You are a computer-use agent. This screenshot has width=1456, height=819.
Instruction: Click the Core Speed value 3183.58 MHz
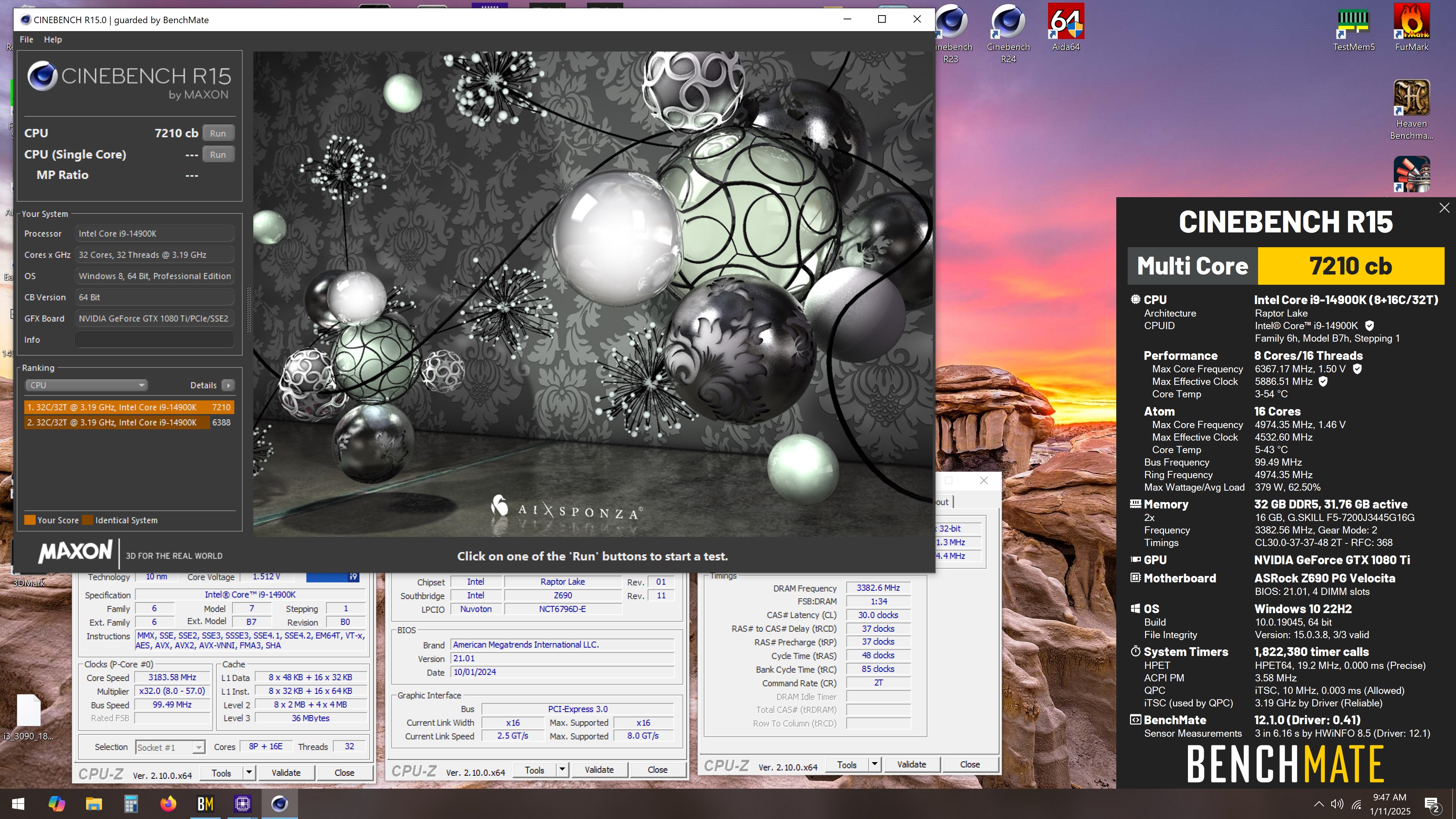point(173,677)
